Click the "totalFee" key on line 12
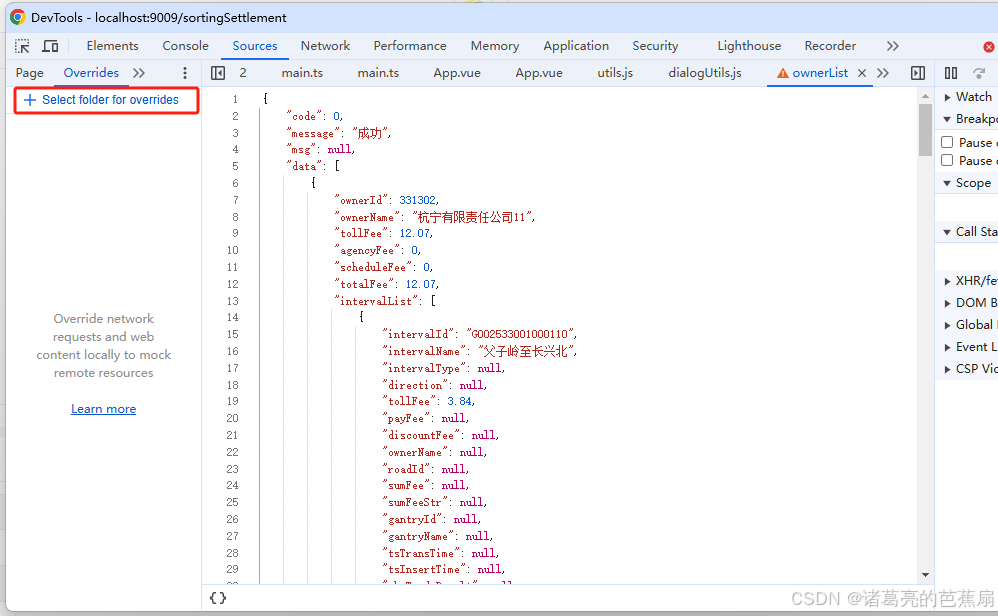Viewport: 998px width, 616px height. pos(364,284)
